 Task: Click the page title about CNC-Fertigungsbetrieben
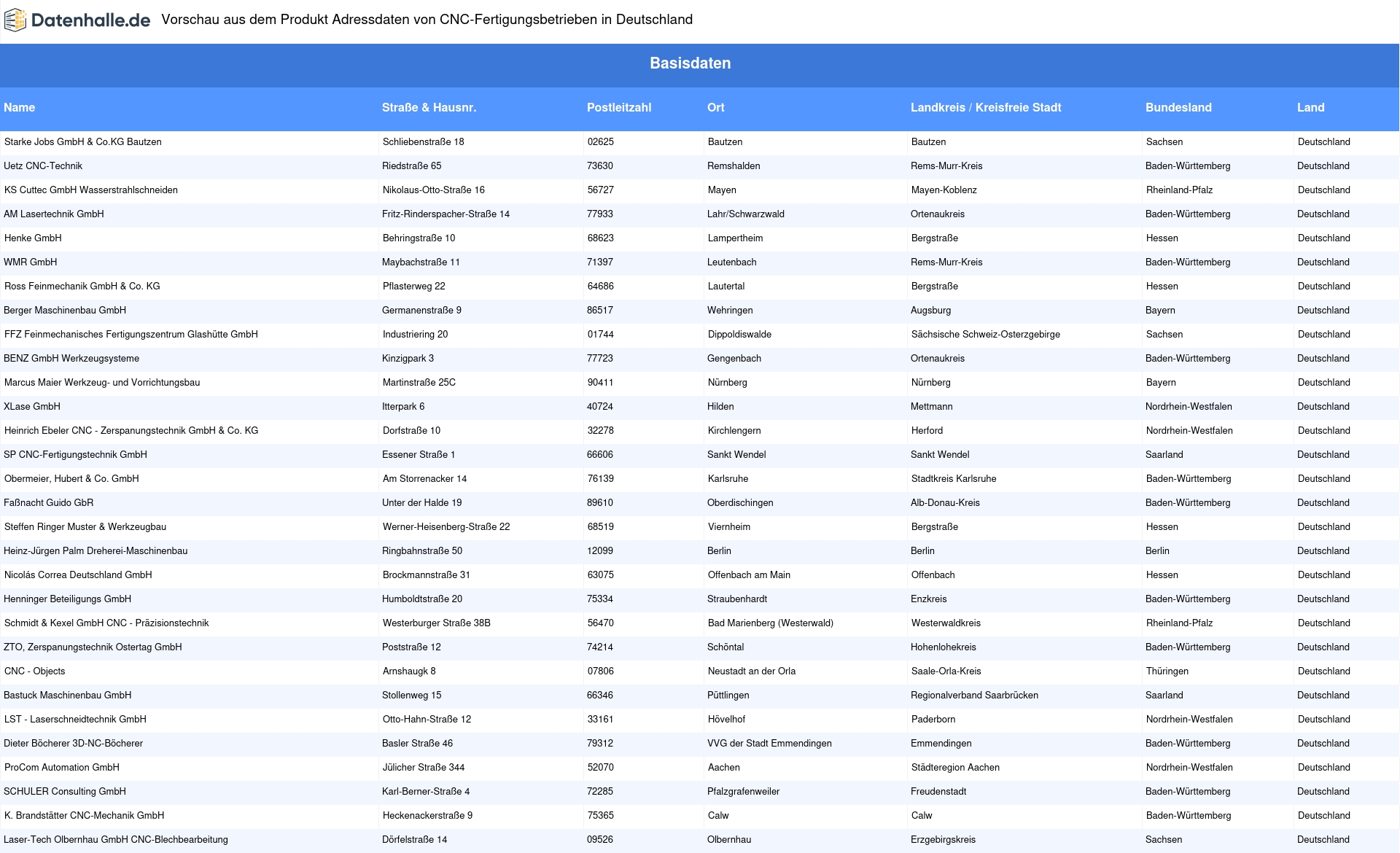[x=427, y=20]
